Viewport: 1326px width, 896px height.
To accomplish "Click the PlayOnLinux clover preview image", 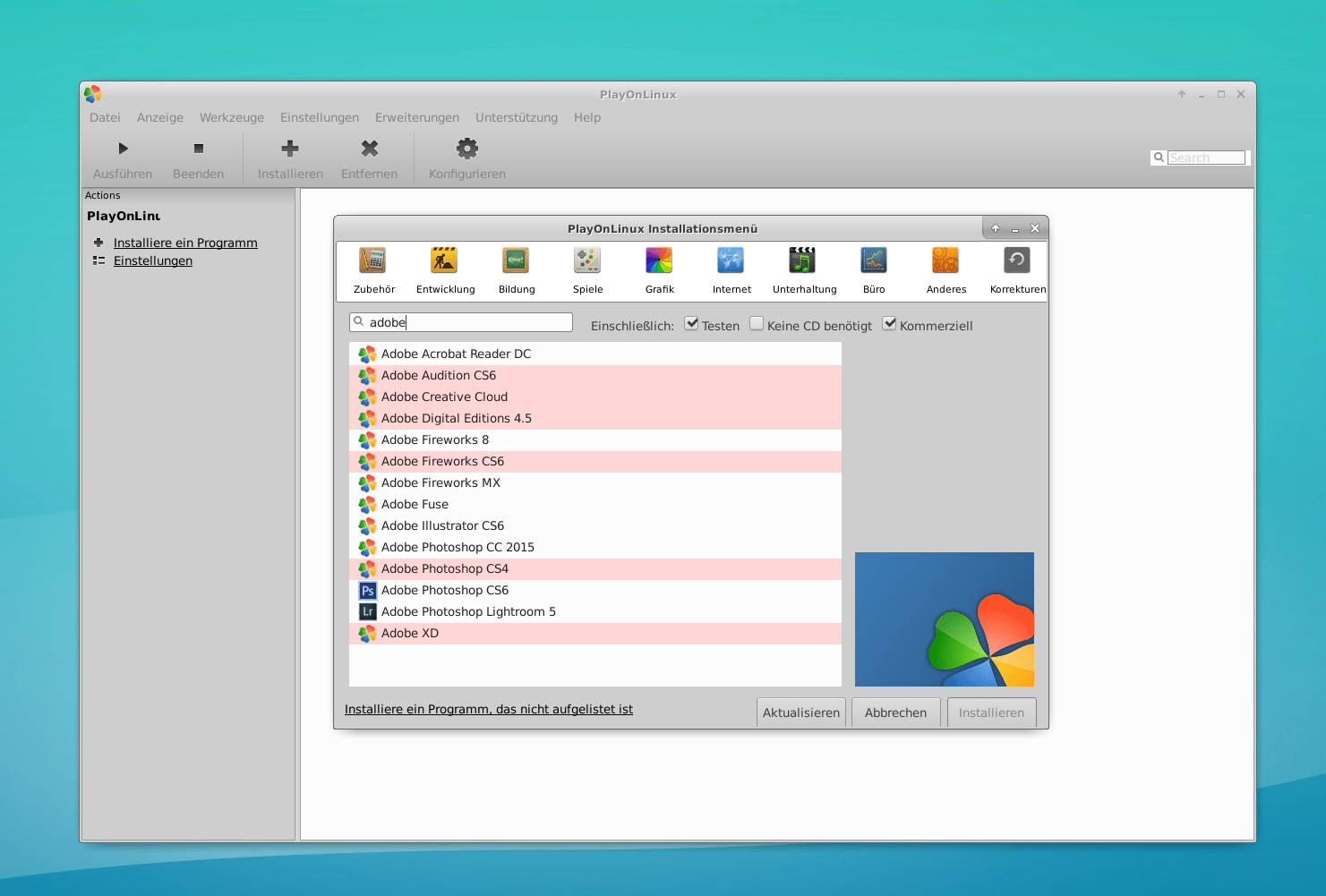I will pos(945,619).
